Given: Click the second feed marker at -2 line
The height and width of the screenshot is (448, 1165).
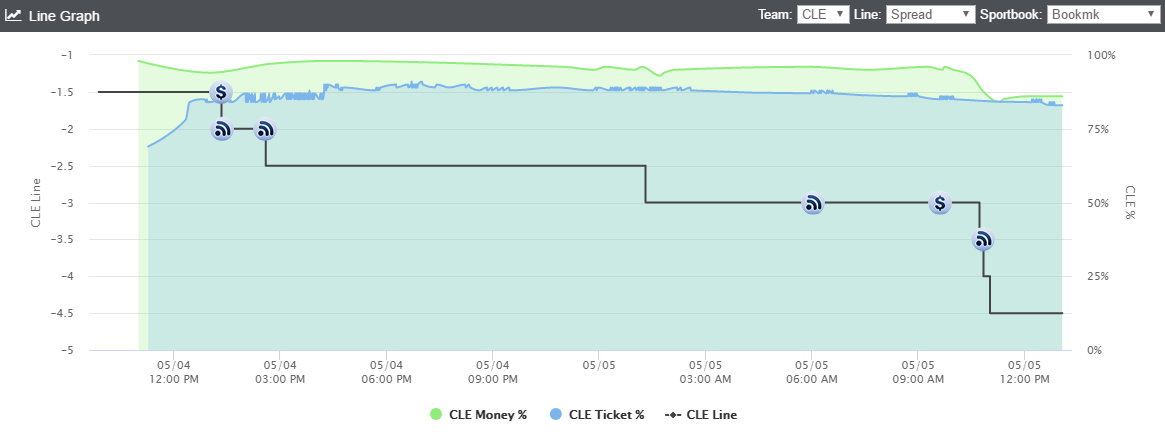Looking at the screenshot, I should click(x=265, y=130).
